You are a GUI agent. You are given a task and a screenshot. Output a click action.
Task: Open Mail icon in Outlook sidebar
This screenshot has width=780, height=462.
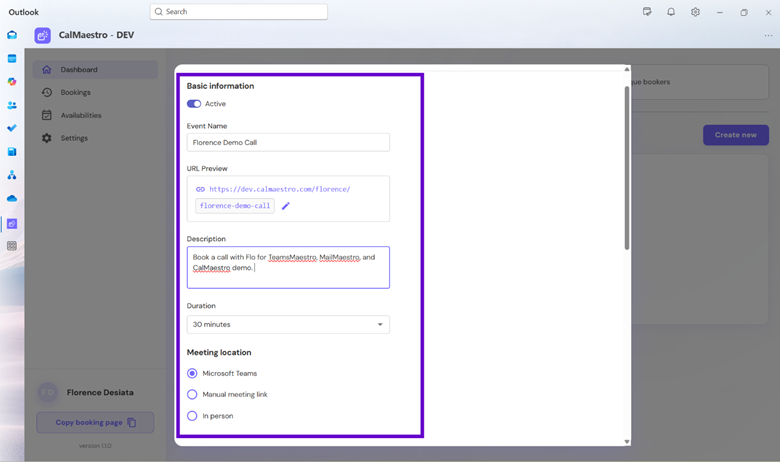click(12, 35)
